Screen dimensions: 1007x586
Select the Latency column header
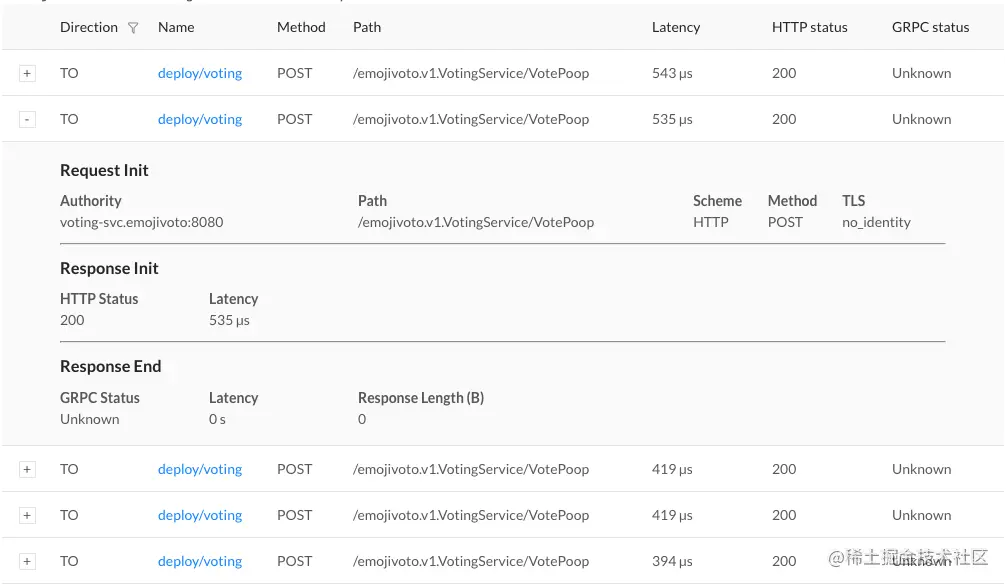tap(676, 27)
